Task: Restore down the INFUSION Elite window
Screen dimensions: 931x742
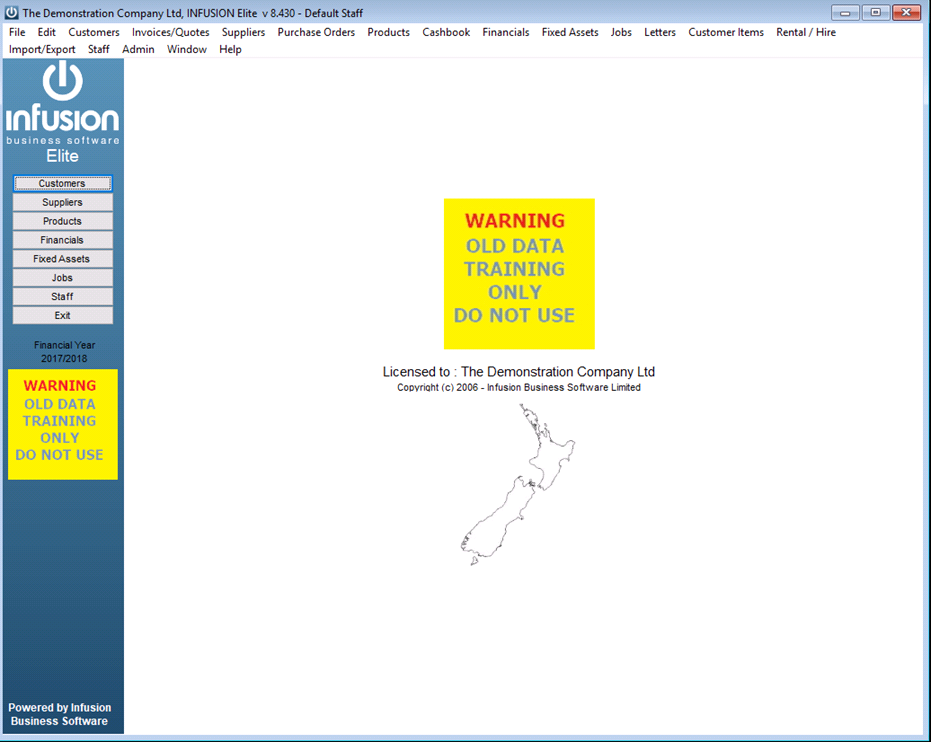Action: click(875, 12)
